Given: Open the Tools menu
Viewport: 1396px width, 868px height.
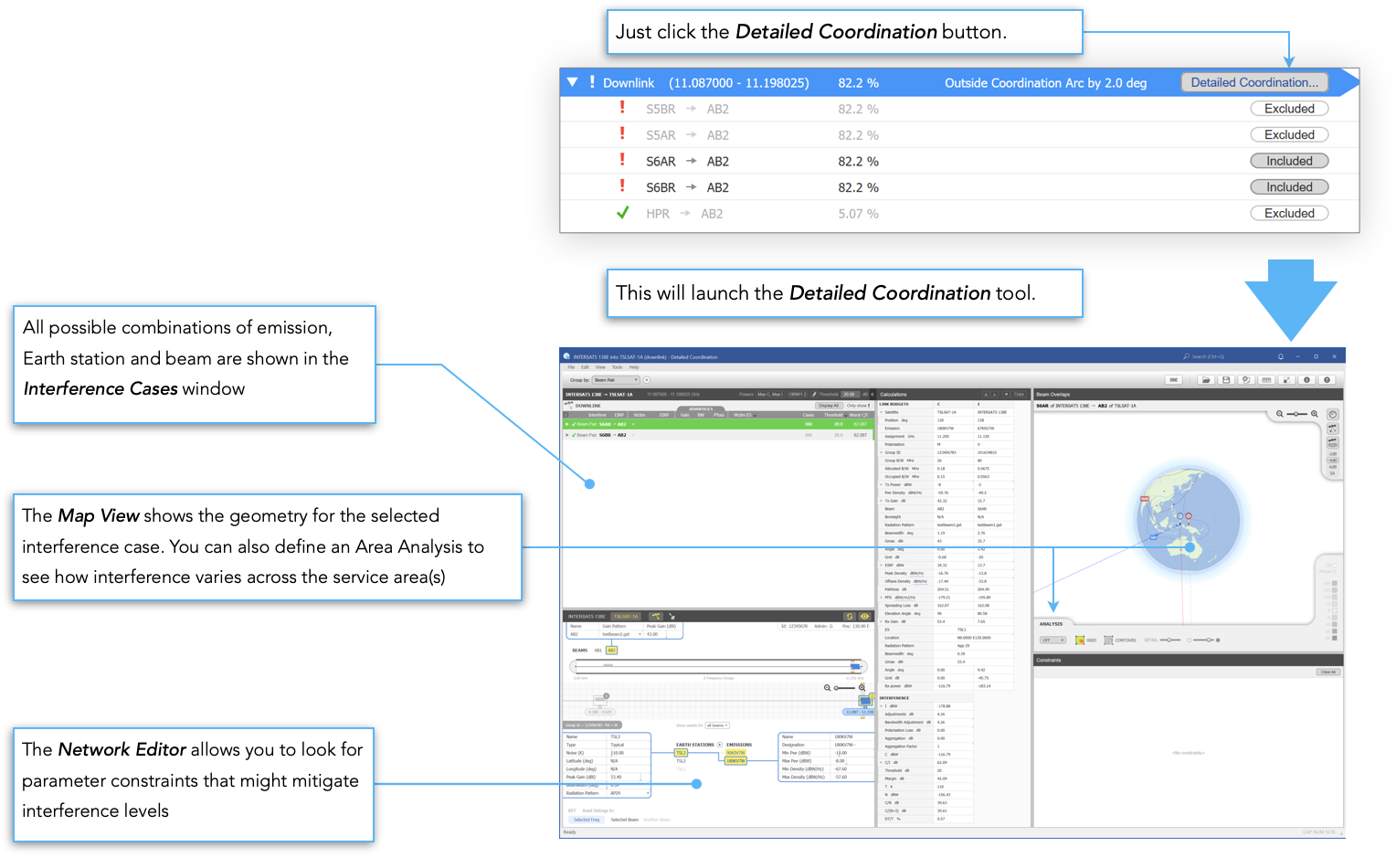Looking at the screenshot, I should click(x=617, y=367).
